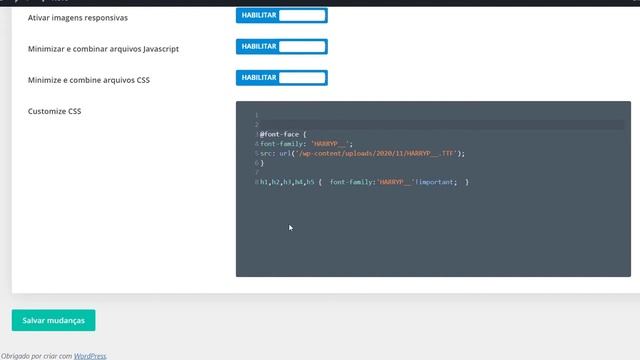
Task: Click the Ativar imagens responsivas label
Action: click(78, 18)
